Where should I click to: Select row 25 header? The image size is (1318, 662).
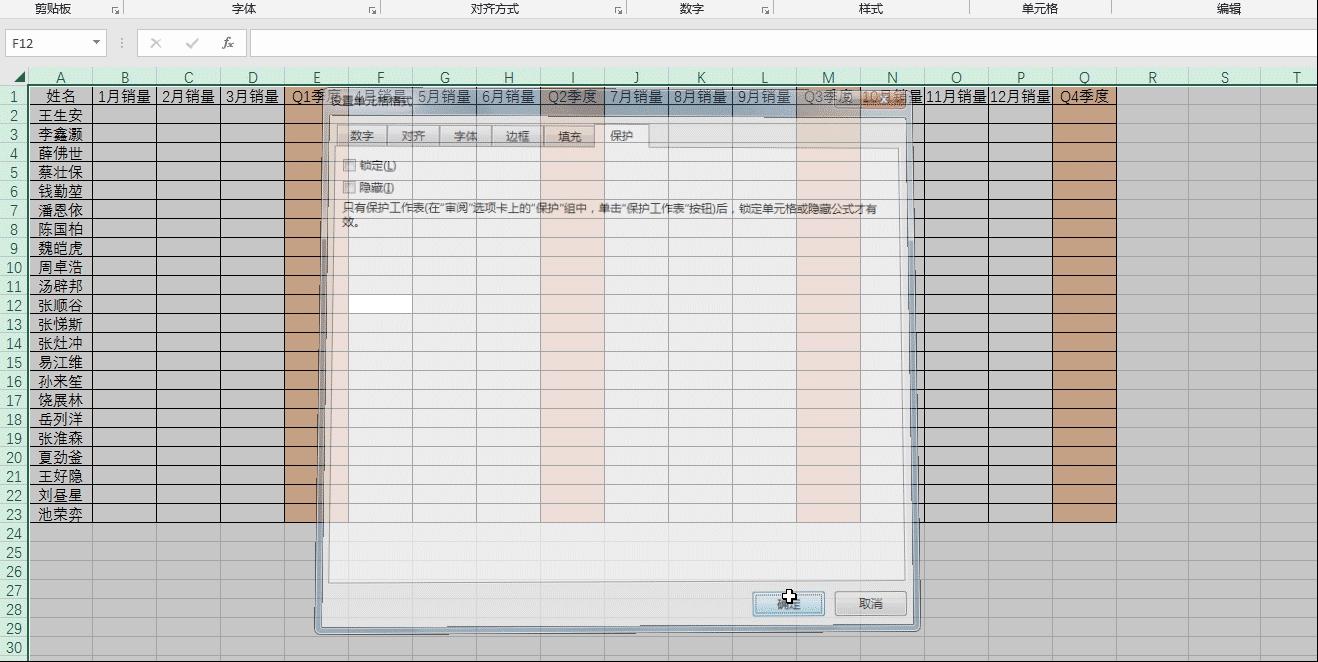pyautogui.click(x=15, y=552)
